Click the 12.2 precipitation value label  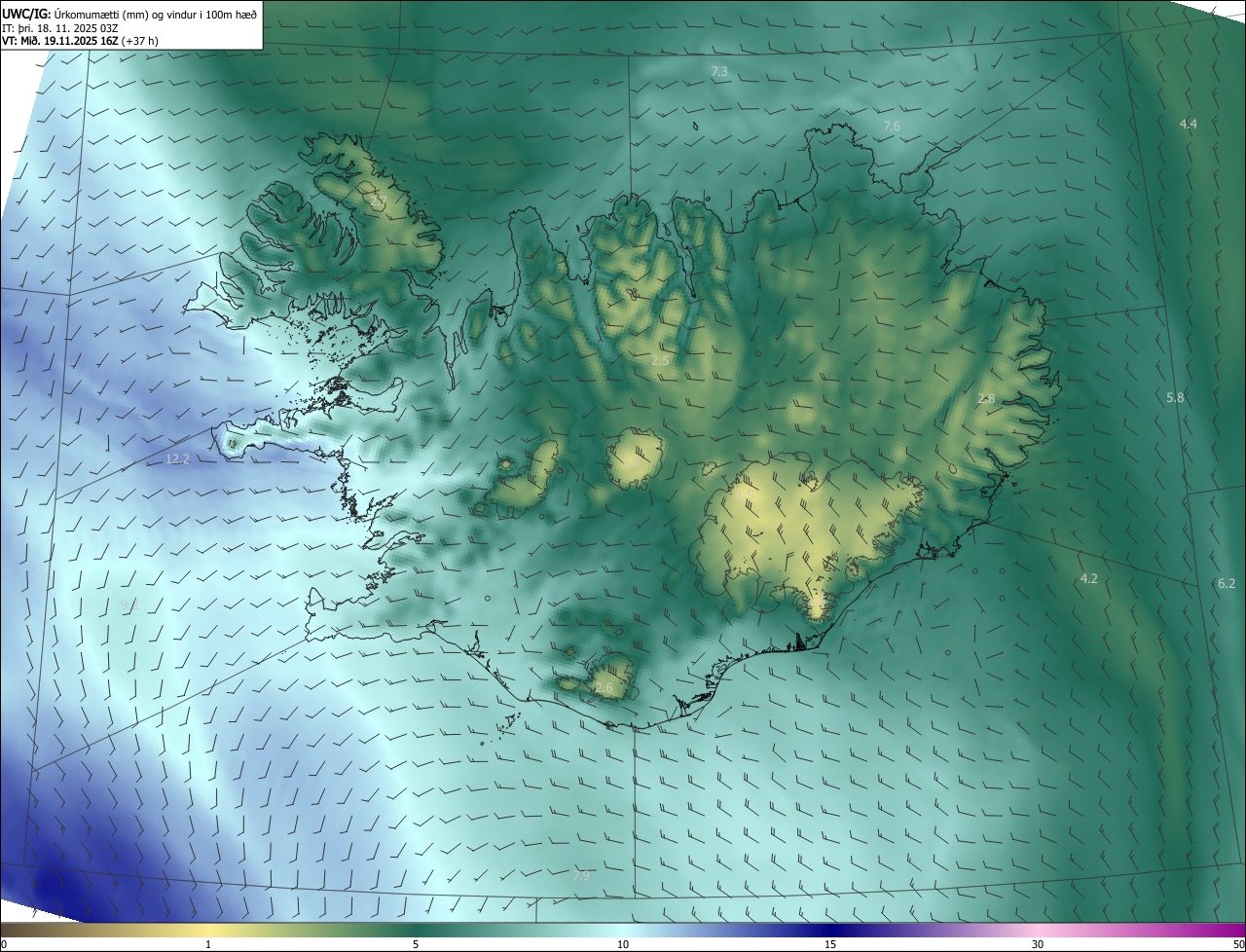[x=177, y=458]
